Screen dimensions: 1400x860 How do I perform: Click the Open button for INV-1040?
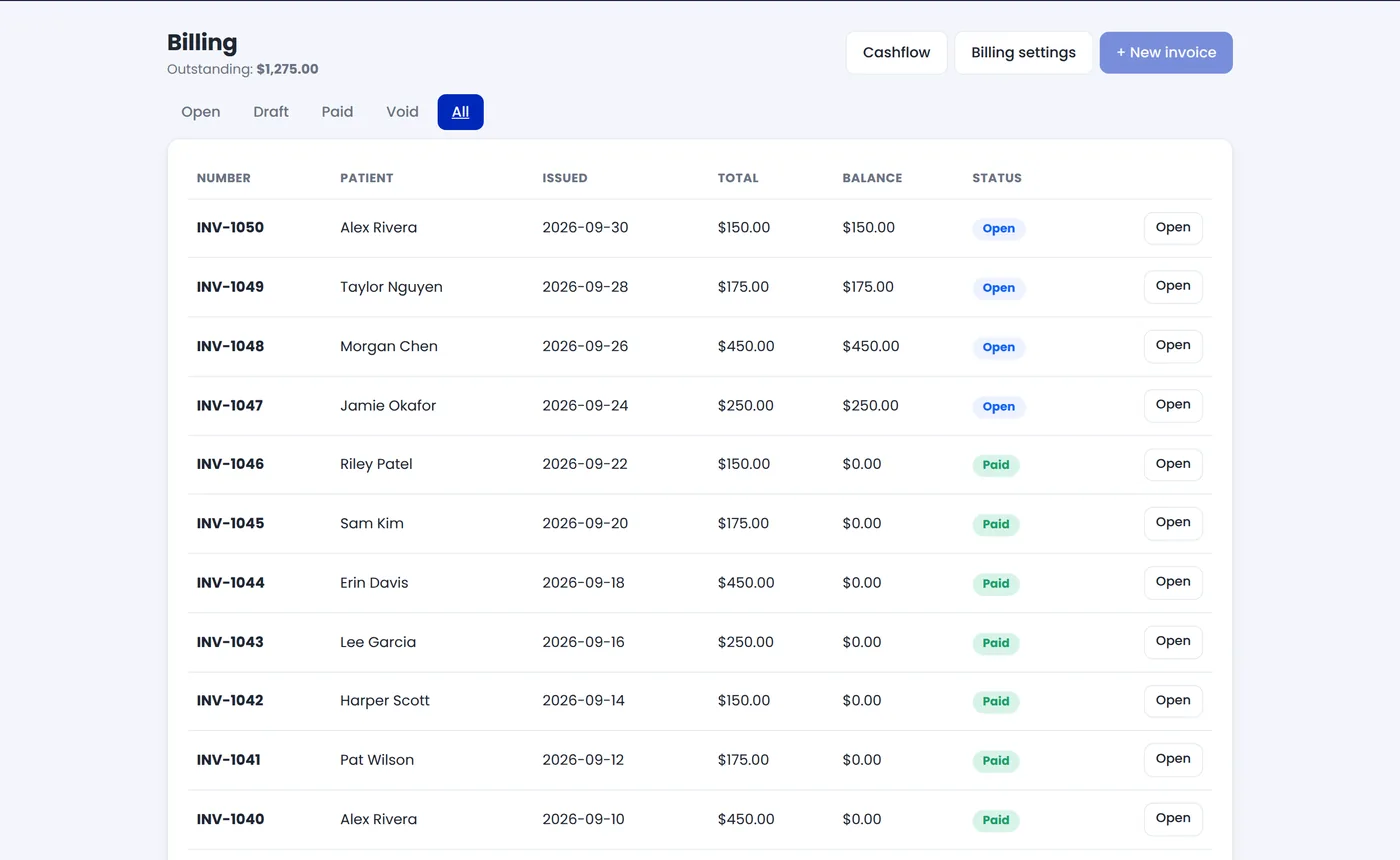click(x=1173, y=819)
